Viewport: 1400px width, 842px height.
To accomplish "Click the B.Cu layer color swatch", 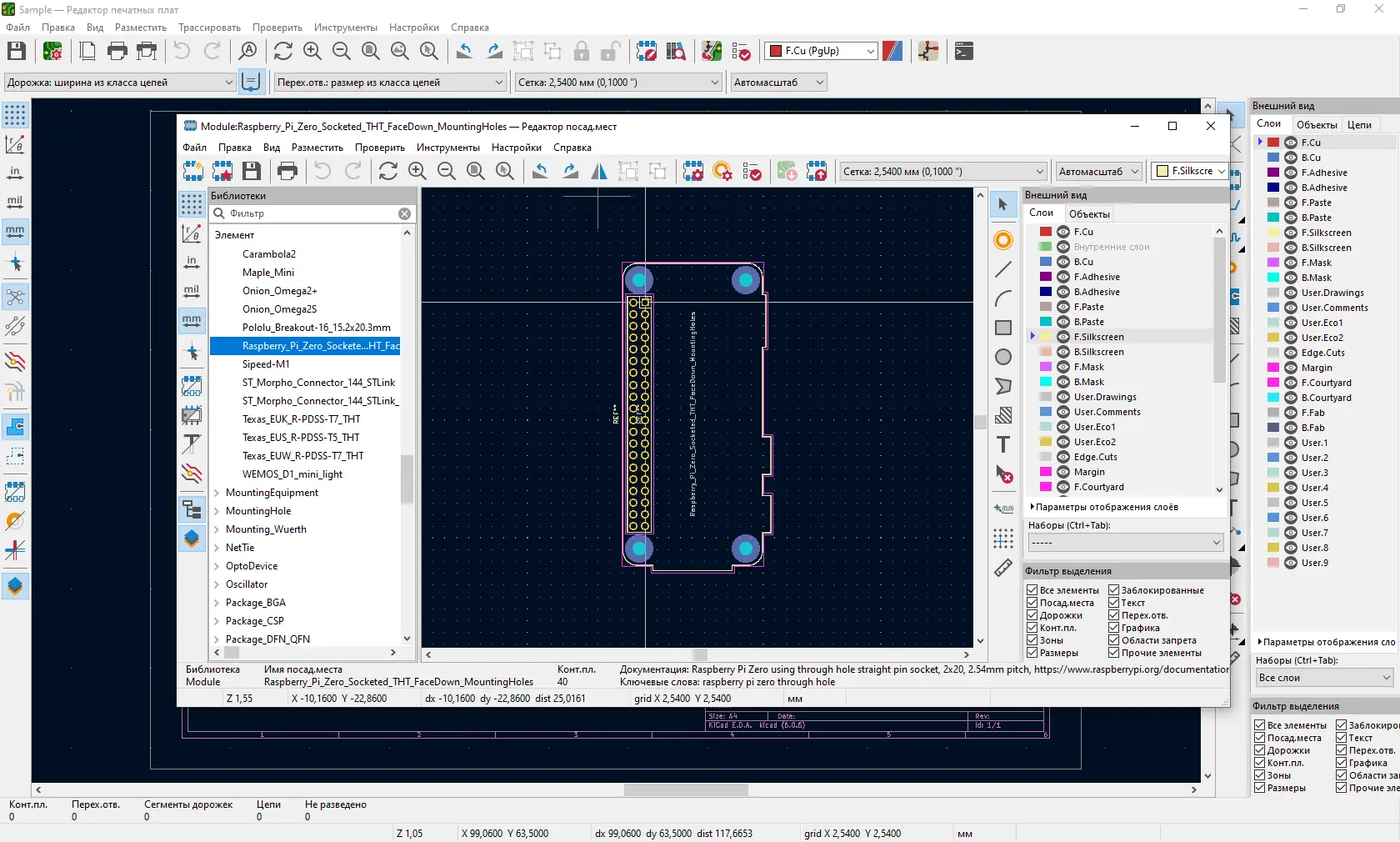I will (1046, 262).
